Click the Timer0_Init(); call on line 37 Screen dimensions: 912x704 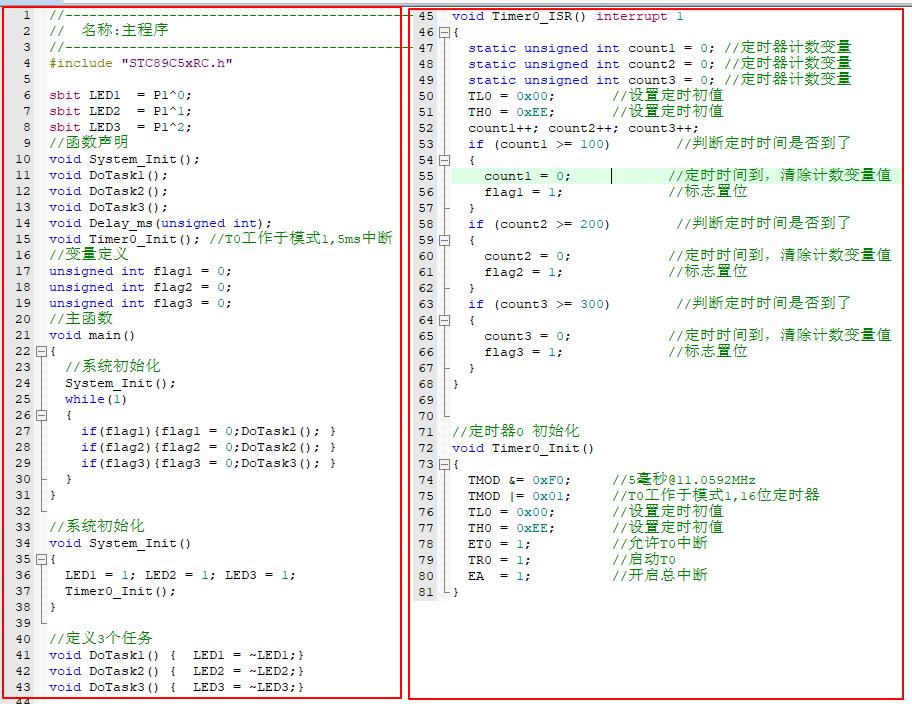120,591
